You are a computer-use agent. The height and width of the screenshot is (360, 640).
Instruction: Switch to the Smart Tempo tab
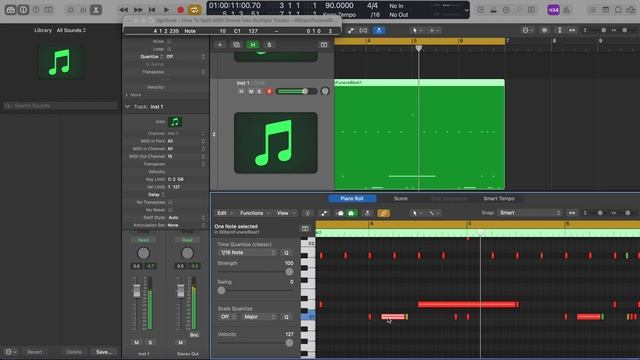click(x=499, y=198)
